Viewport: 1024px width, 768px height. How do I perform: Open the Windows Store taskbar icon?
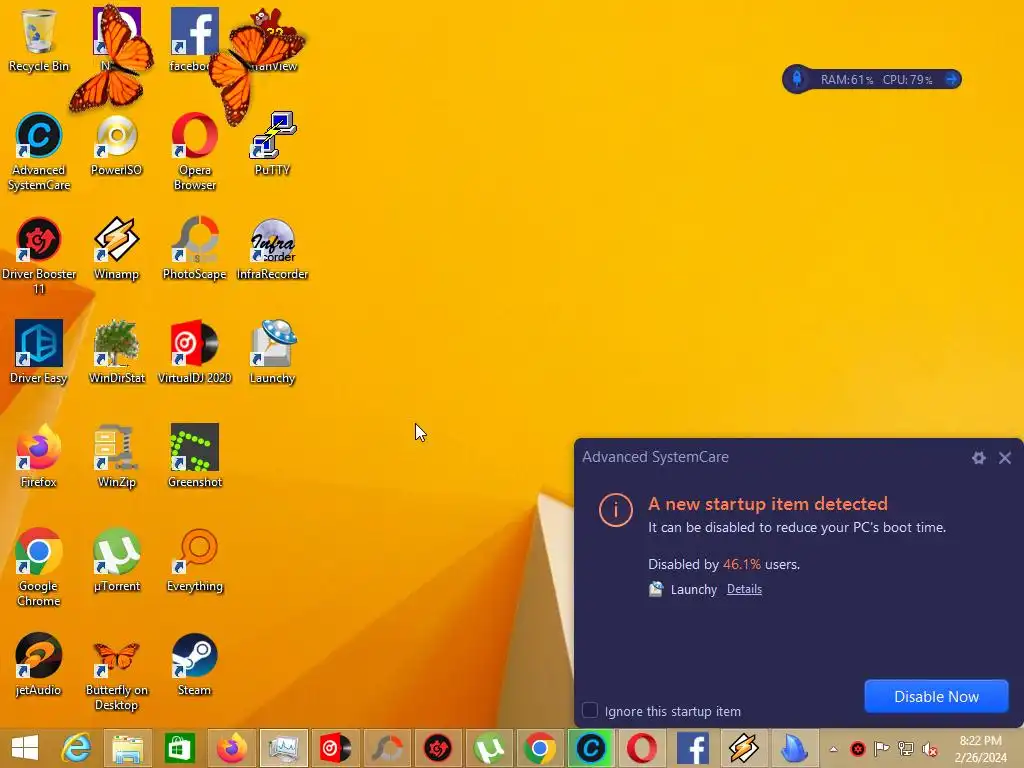click(180, 748)
